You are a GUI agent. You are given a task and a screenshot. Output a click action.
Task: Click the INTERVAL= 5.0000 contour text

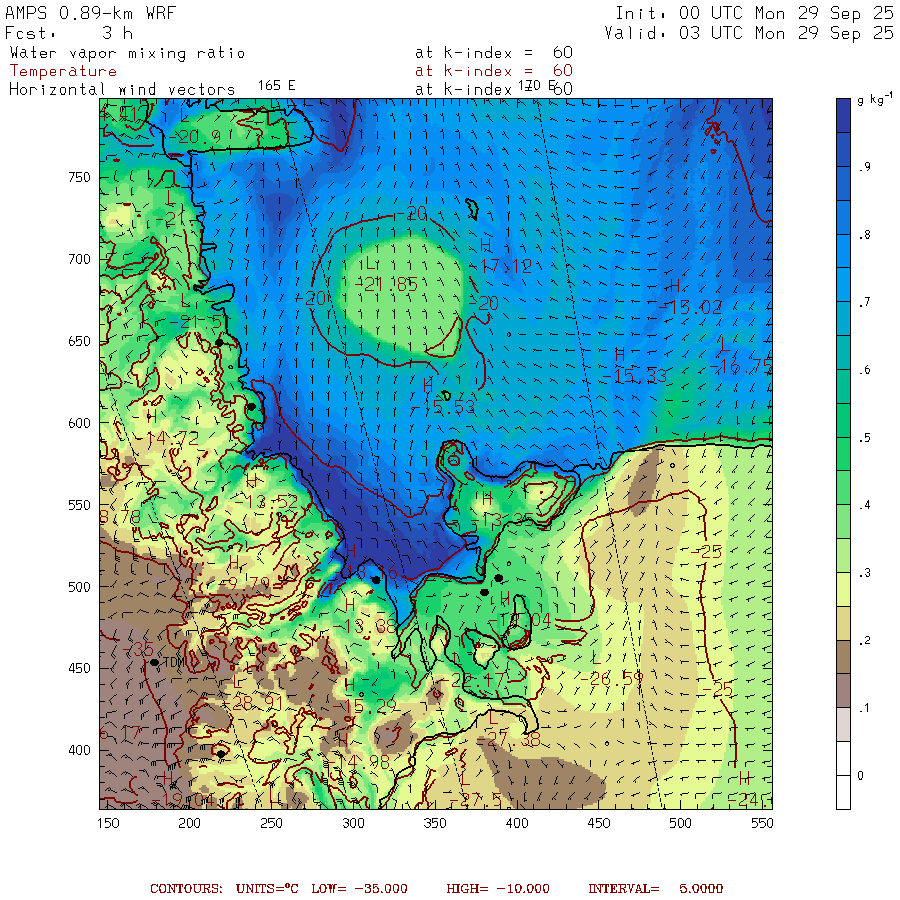655,888
